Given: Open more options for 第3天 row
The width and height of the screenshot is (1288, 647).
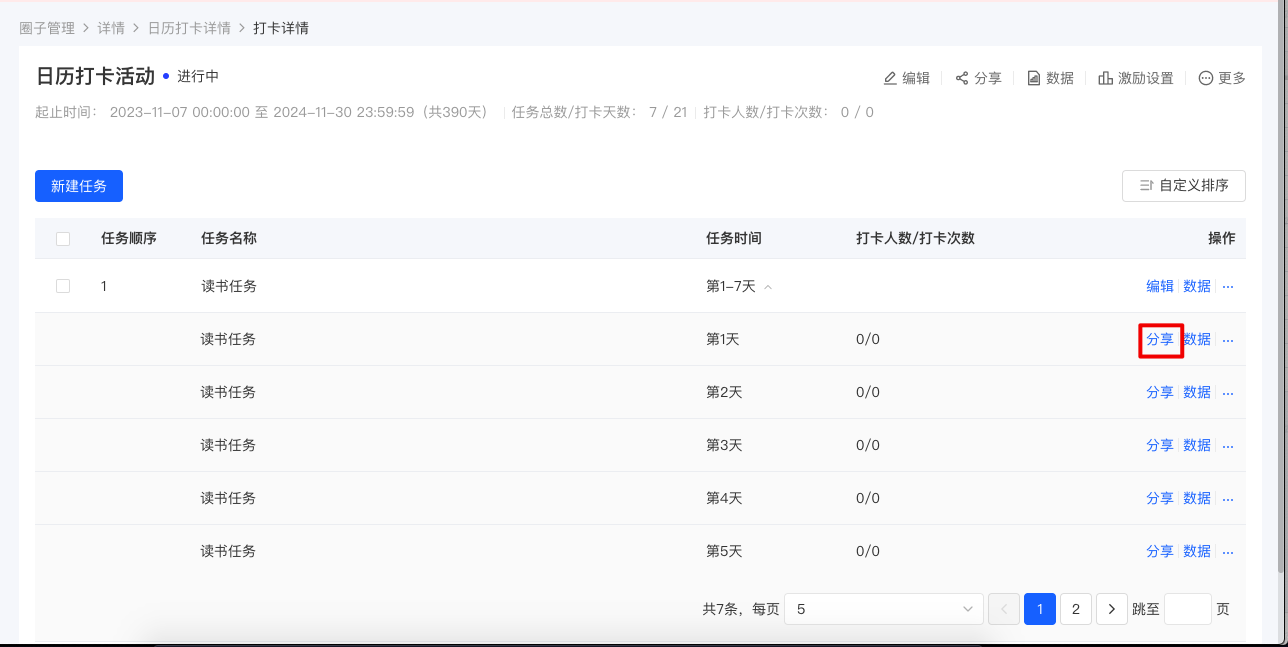Looking at the screenshot, I should pyautogui.click(x=1228, y=446).
